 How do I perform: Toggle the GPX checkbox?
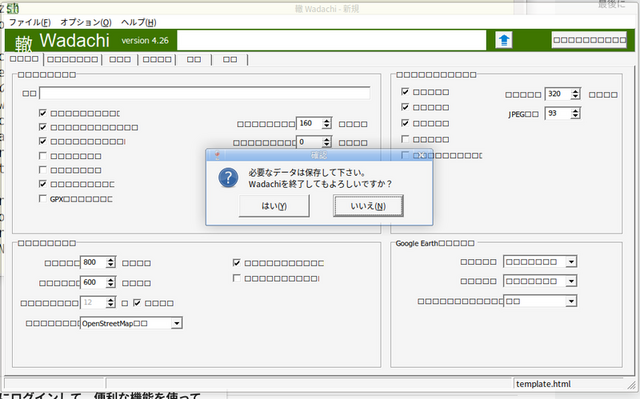42,199
